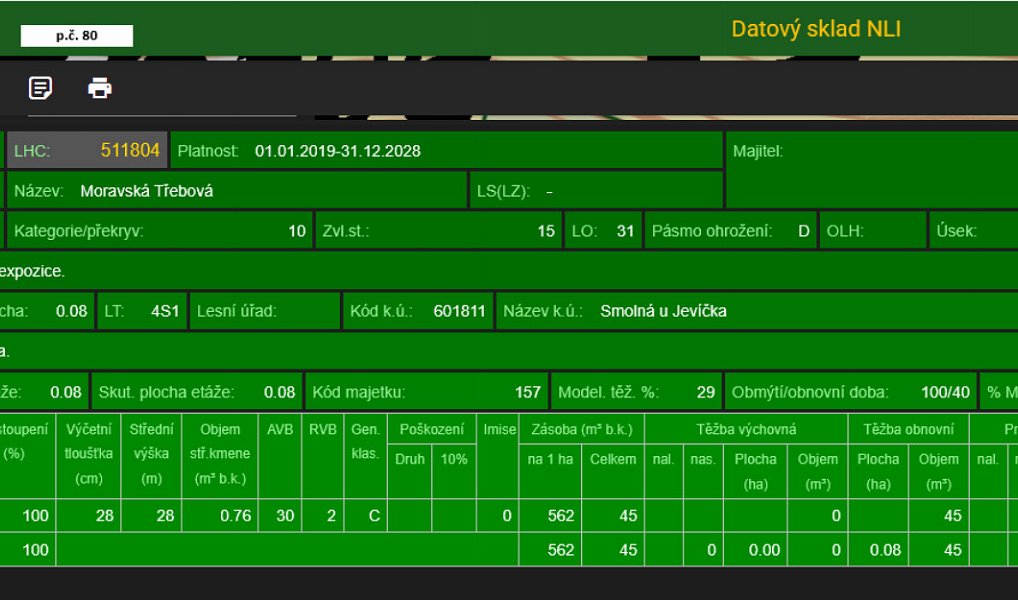The height and width of the screenshot is (600, 1018).
Task: Select the Kód k.ú. value 601811
Action: [x=459, y=311]
